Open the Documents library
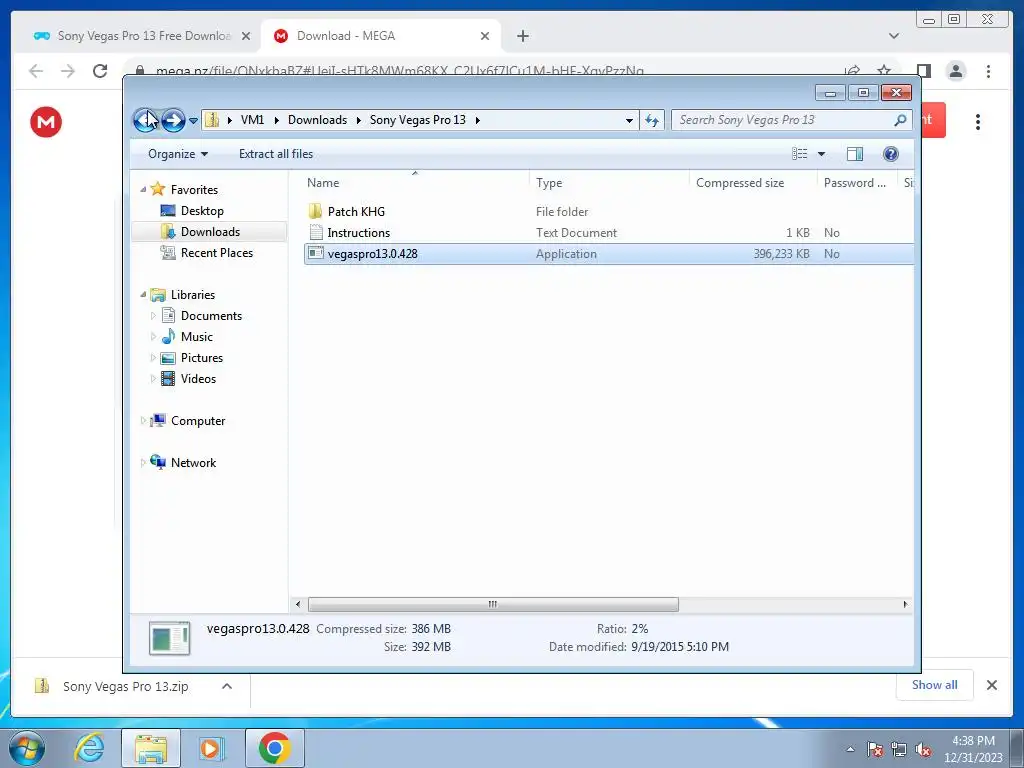The height and width of the screenshot is (768, 1024). pyautogui.click(x=211, y=315)
